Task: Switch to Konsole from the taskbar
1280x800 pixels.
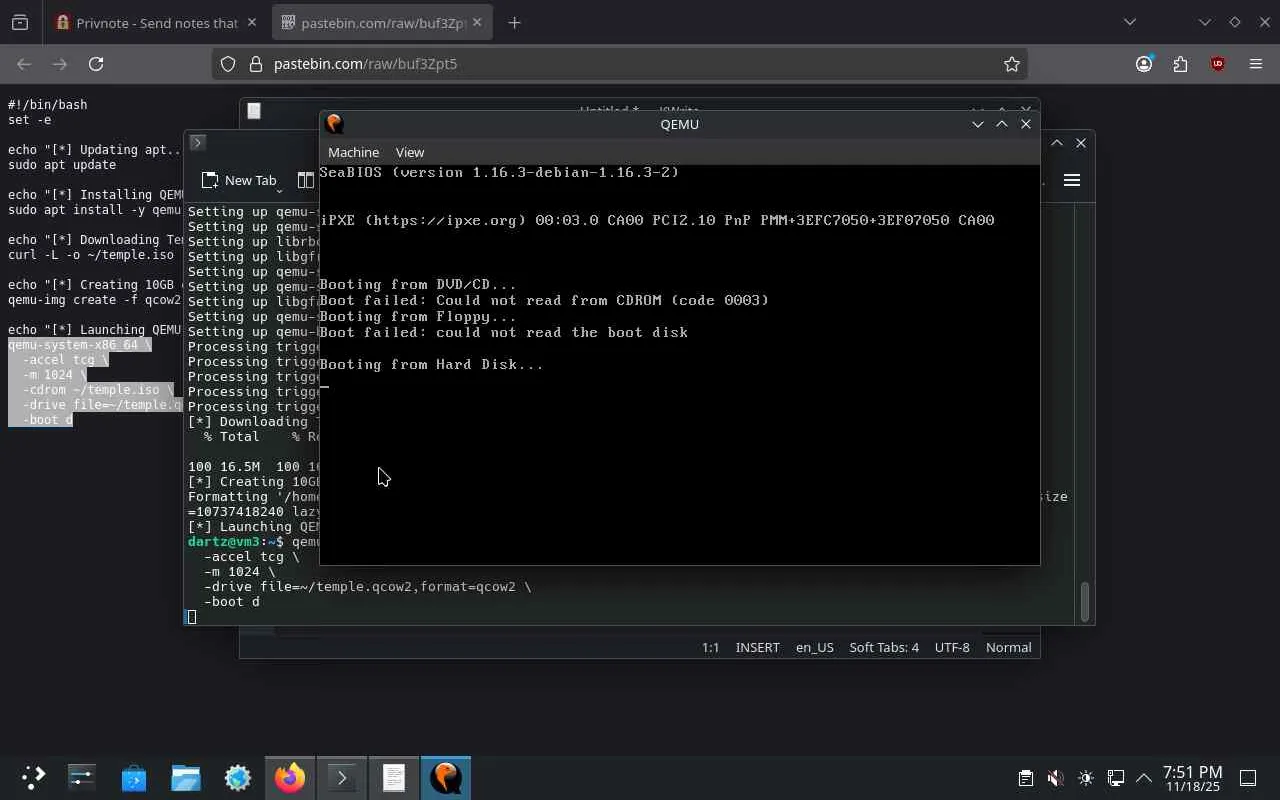Action: click(x=342, y=778)
